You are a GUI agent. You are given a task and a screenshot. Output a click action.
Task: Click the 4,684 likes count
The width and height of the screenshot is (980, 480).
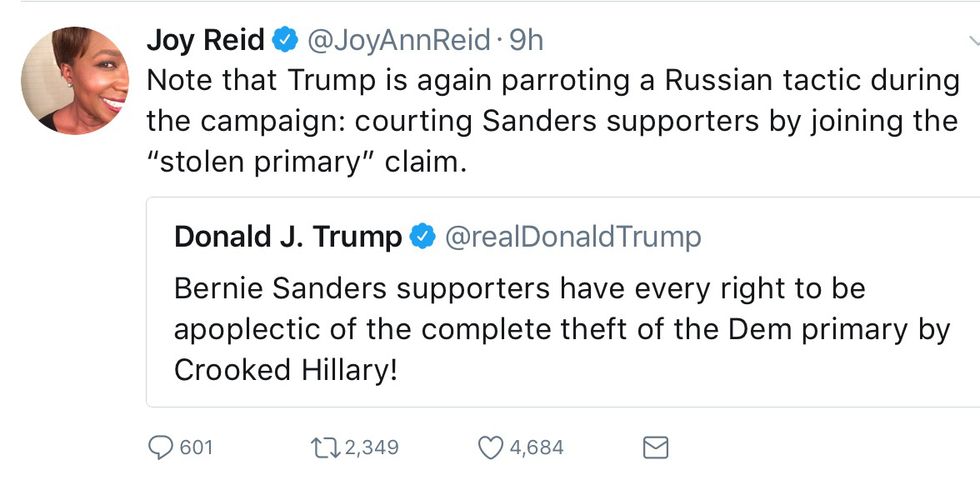(x=537, y=447)
